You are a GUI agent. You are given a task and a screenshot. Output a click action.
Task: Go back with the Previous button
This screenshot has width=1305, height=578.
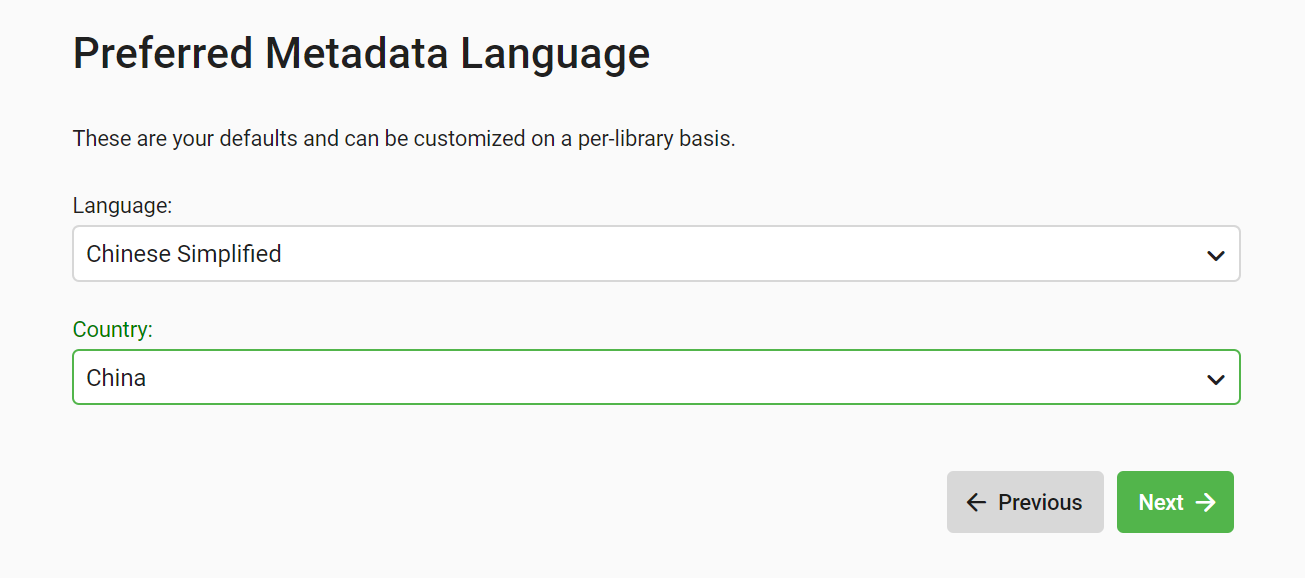[1025, 502]
